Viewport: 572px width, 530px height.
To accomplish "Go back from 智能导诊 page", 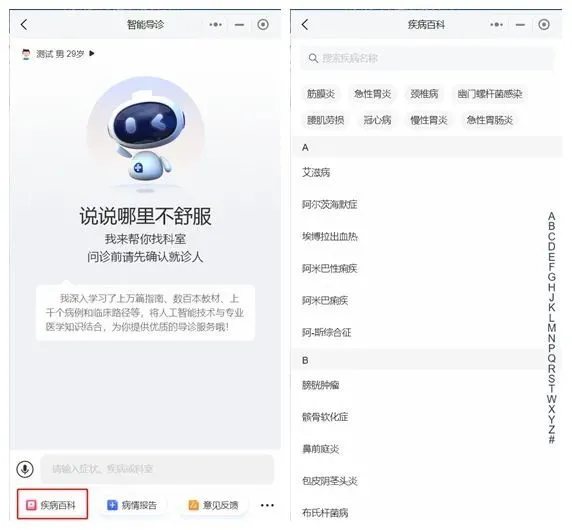I will coord(24,24).
